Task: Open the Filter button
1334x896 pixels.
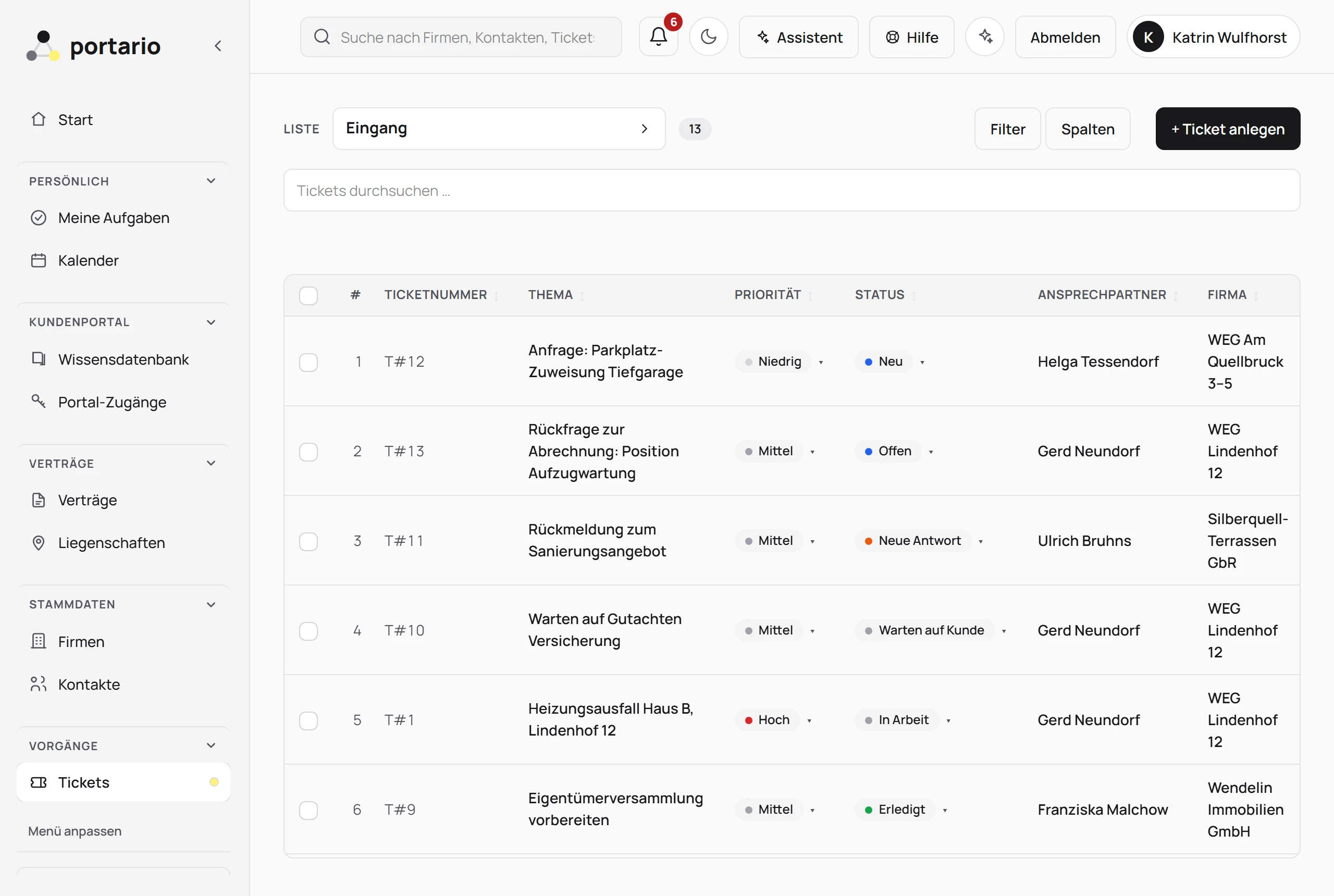Action: click(x=1007, y=129)
